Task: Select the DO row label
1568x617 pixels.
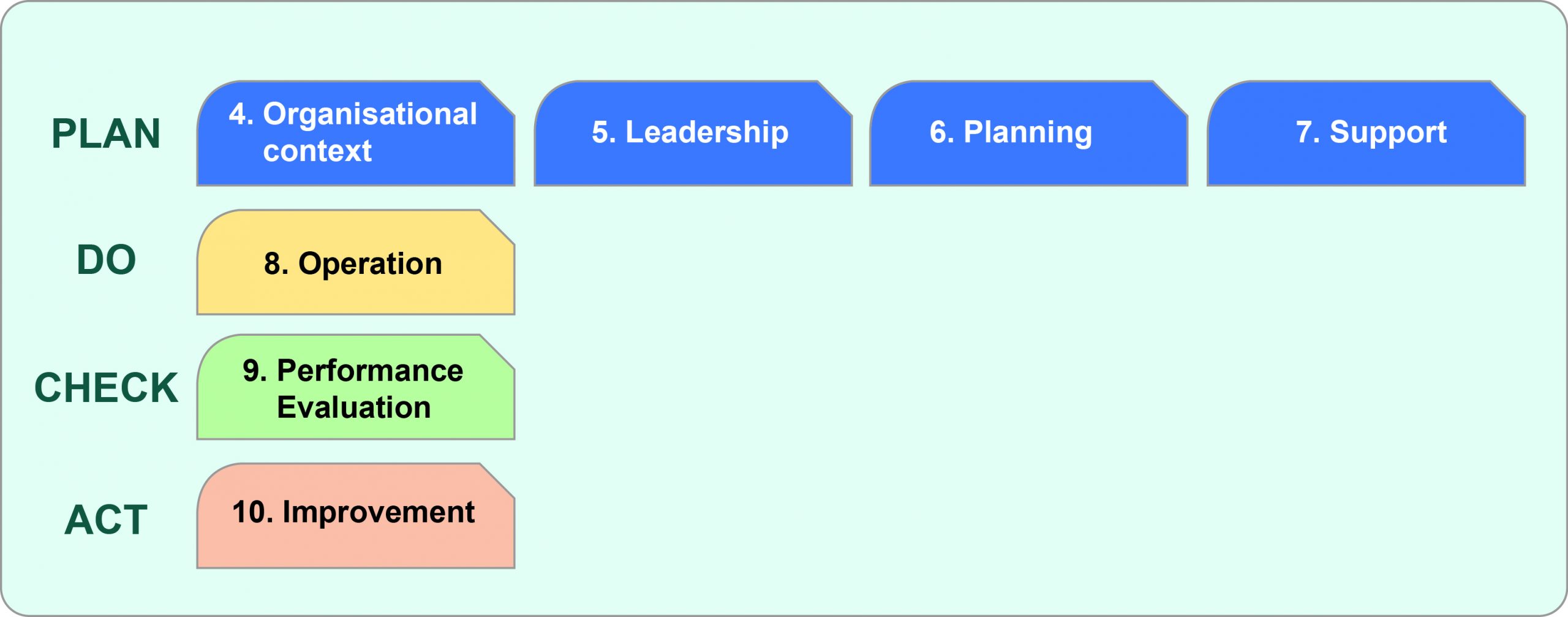Action: pyautogui.click(x=106, y=260)
